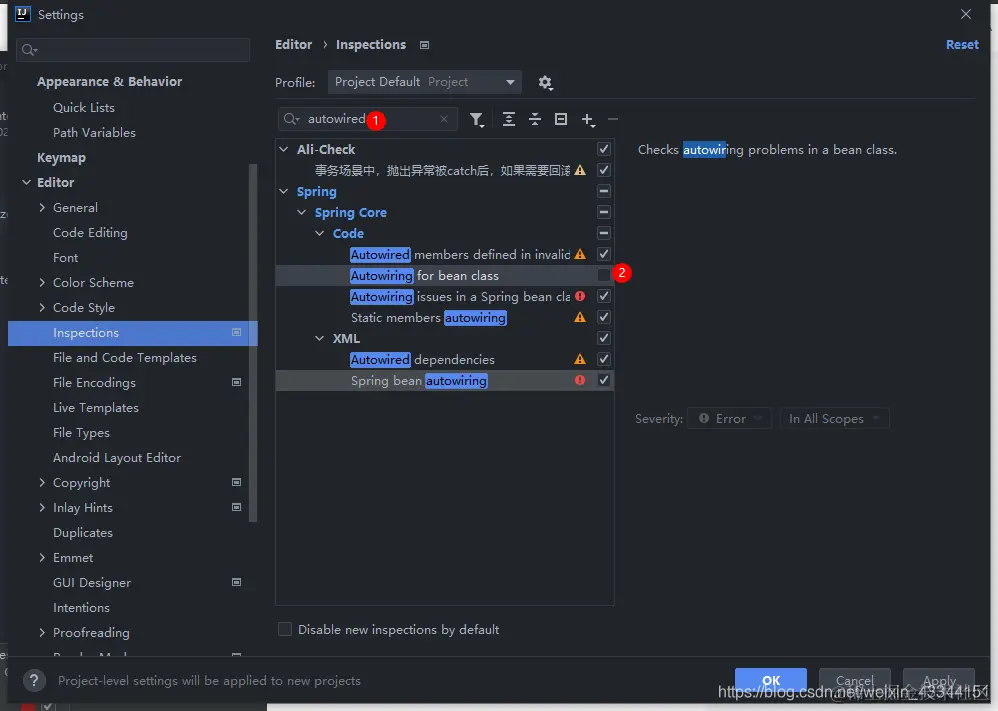Open the In All Scopes dropdown
Image resolution: width=998 pixels, height=711 pixels.
834,418
